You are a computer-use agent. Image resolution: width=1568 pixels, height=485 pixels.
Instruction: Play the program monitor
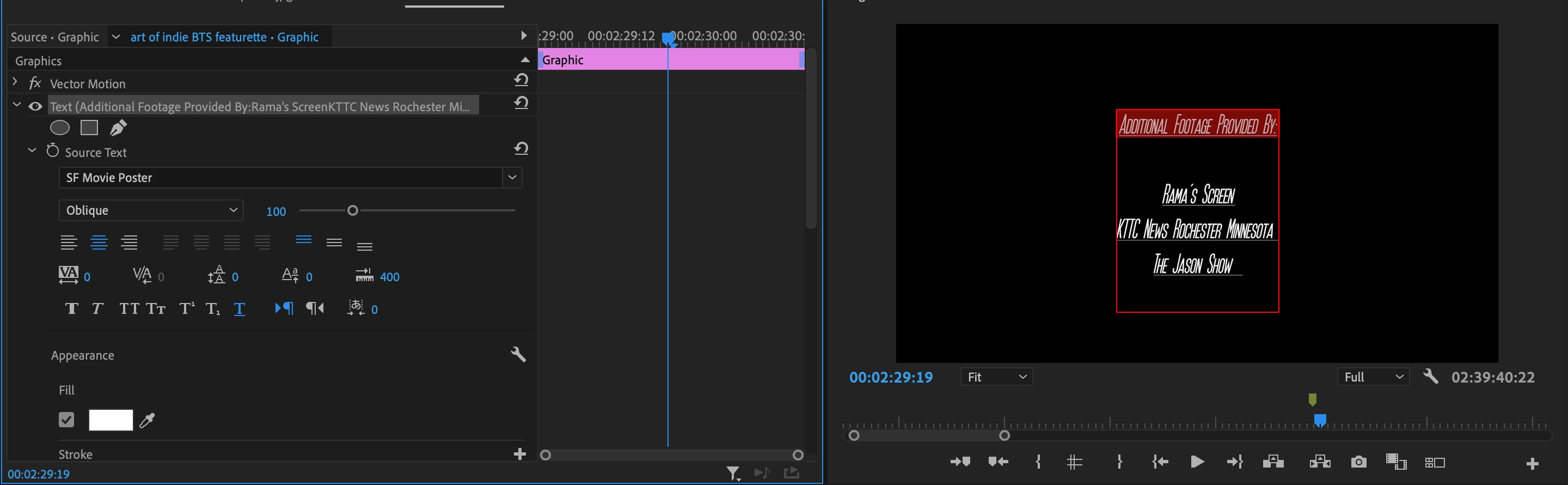pyautogui.click(x=1197, y=463)
